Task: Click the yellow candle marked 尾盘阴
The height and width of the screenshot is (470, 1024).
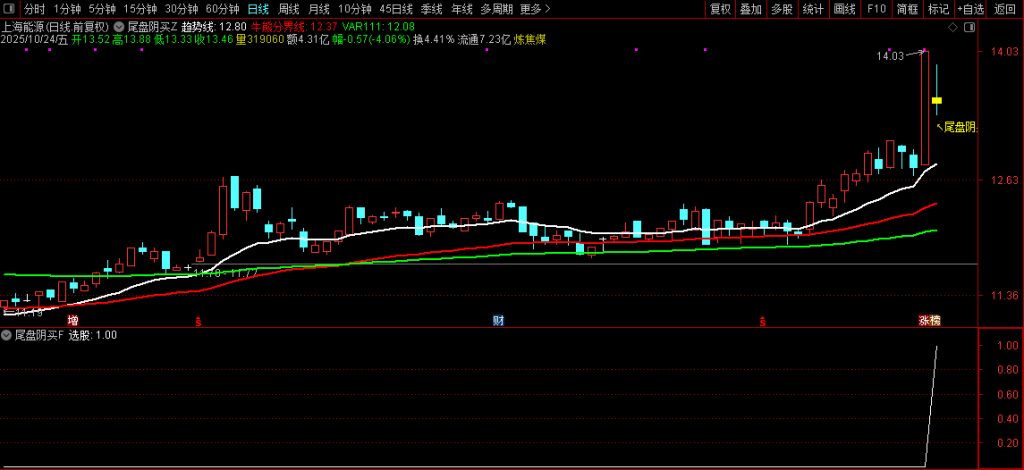Action: point(937,100)
